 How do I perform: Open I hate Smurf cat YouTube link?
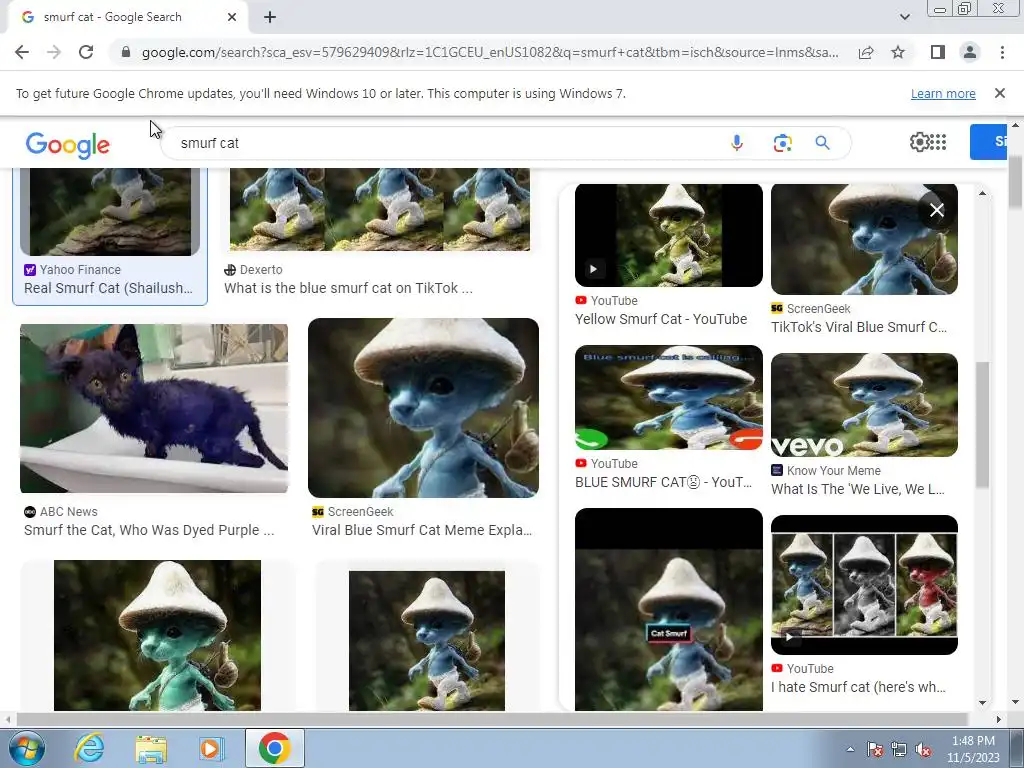(x=858, y=687)
